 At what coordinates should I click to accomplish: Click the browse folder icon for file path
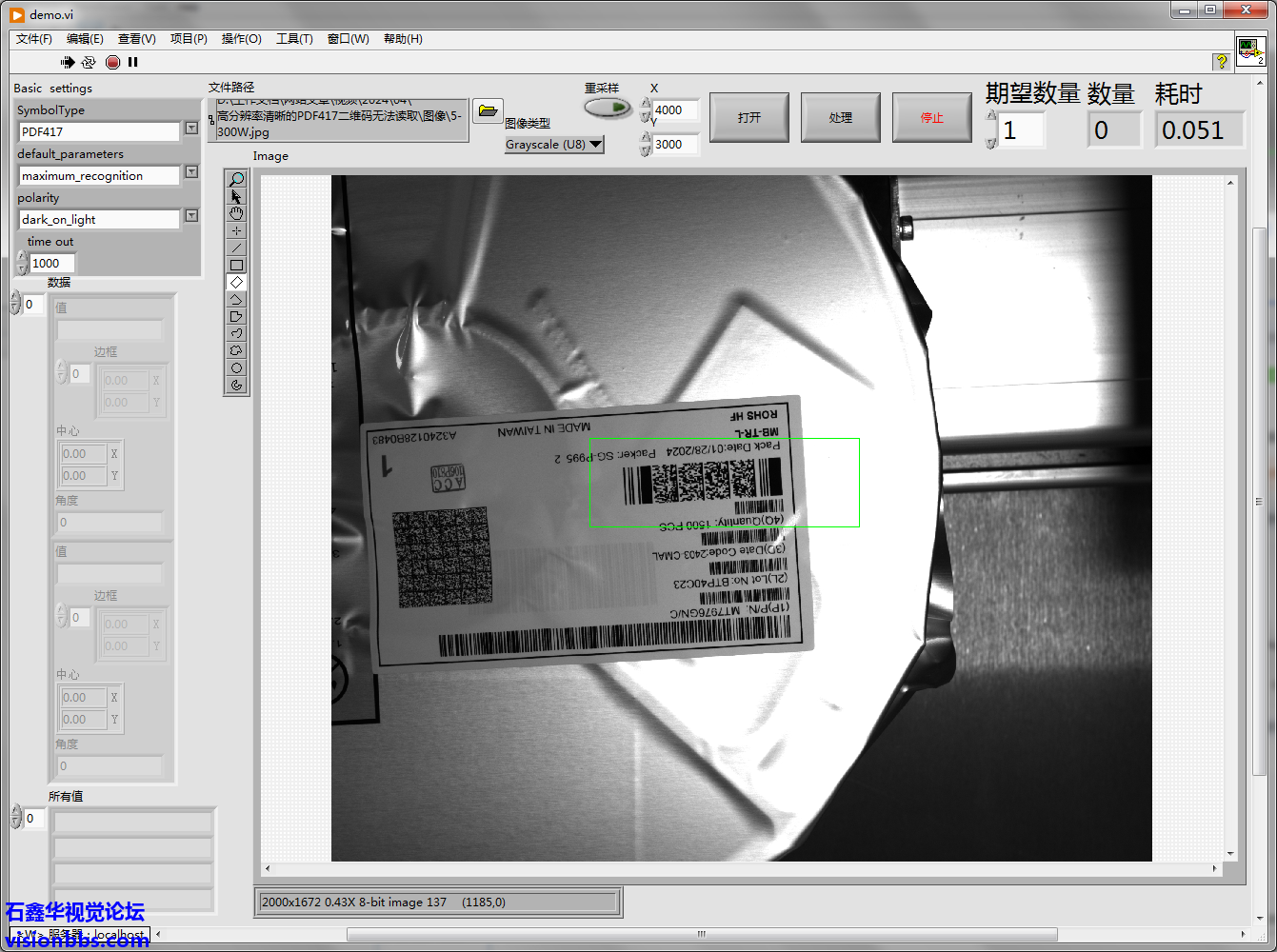[488, 110]
